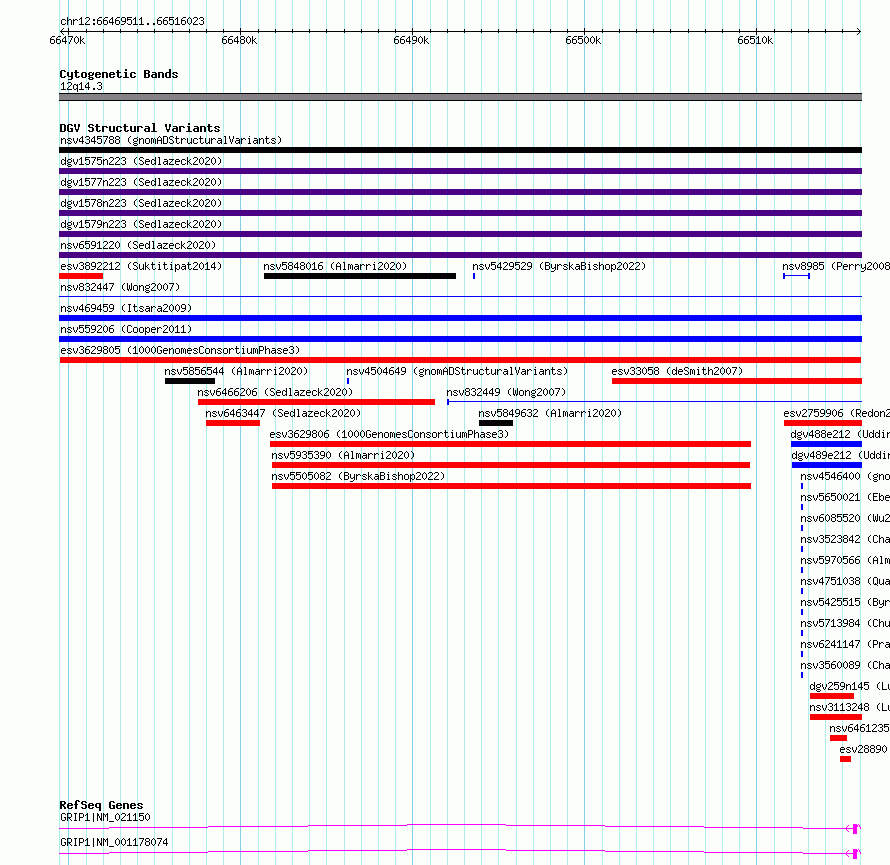Click the dgv1578n223 (Sedlazeck2020) label
Screen dimensions: 890x865
pos(141,203)
